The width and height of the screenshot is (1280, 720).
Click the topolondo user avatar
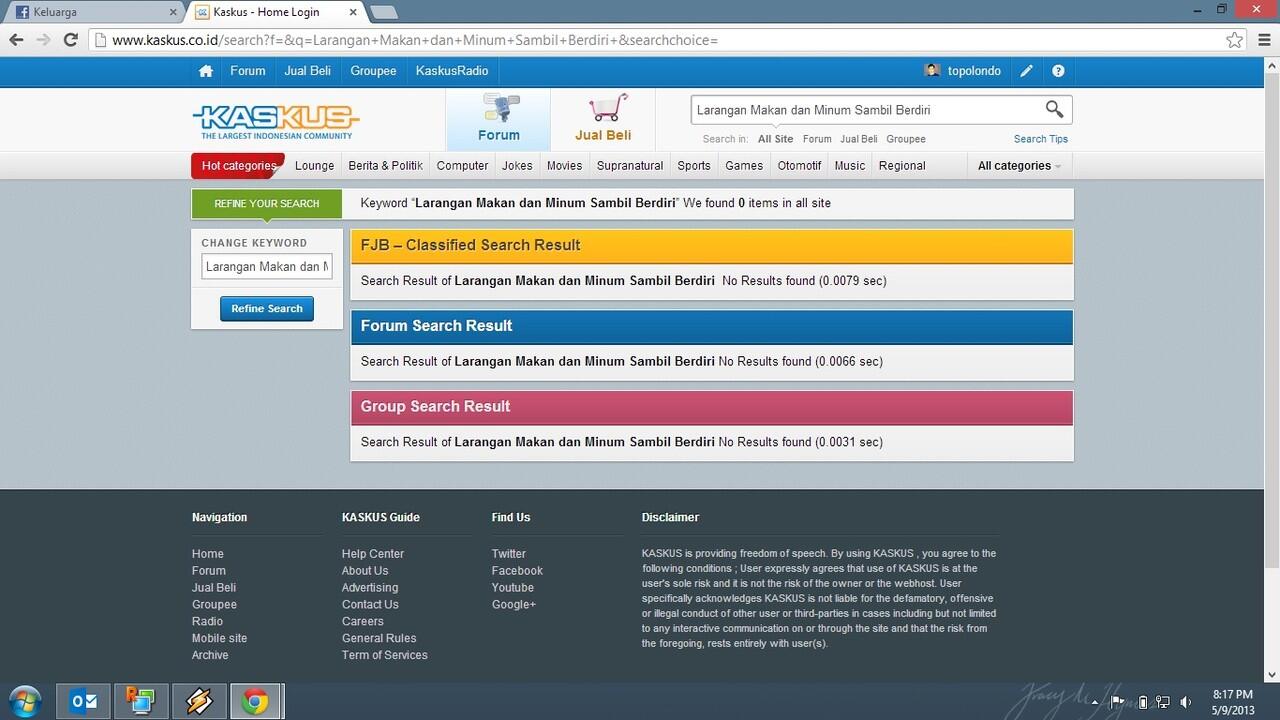tap(933, 71)
